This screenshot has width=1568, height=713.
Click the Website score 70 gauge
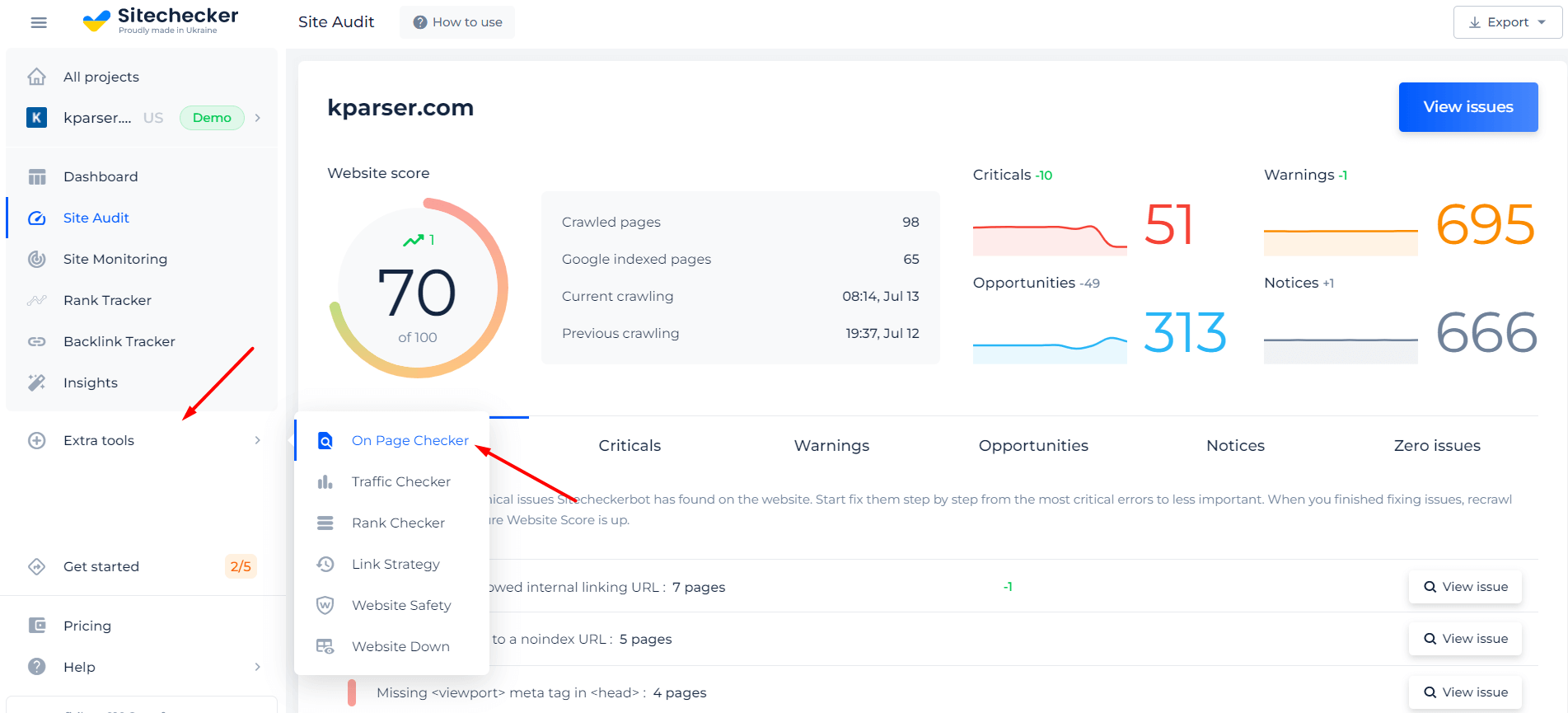pyautogui.click(x=419, y=288)
